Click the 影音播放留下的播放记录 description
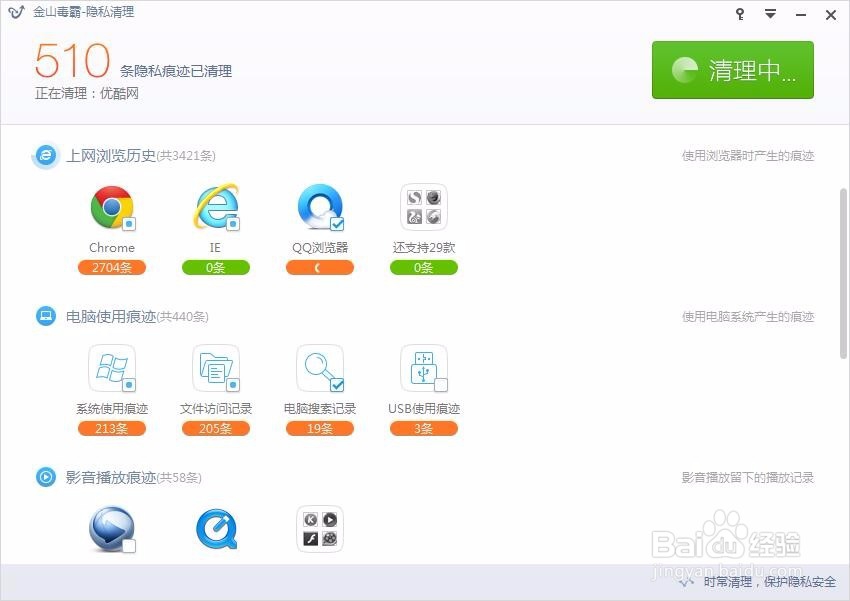The height and width of the screenshot is (601, 850). (748, 477)
